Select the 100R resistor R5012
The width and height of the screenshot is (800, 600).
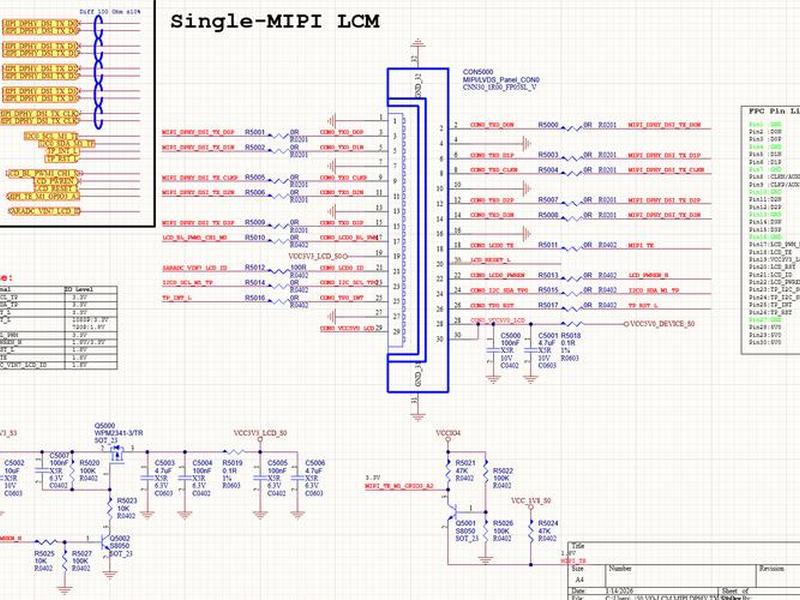tap(279, 271)
